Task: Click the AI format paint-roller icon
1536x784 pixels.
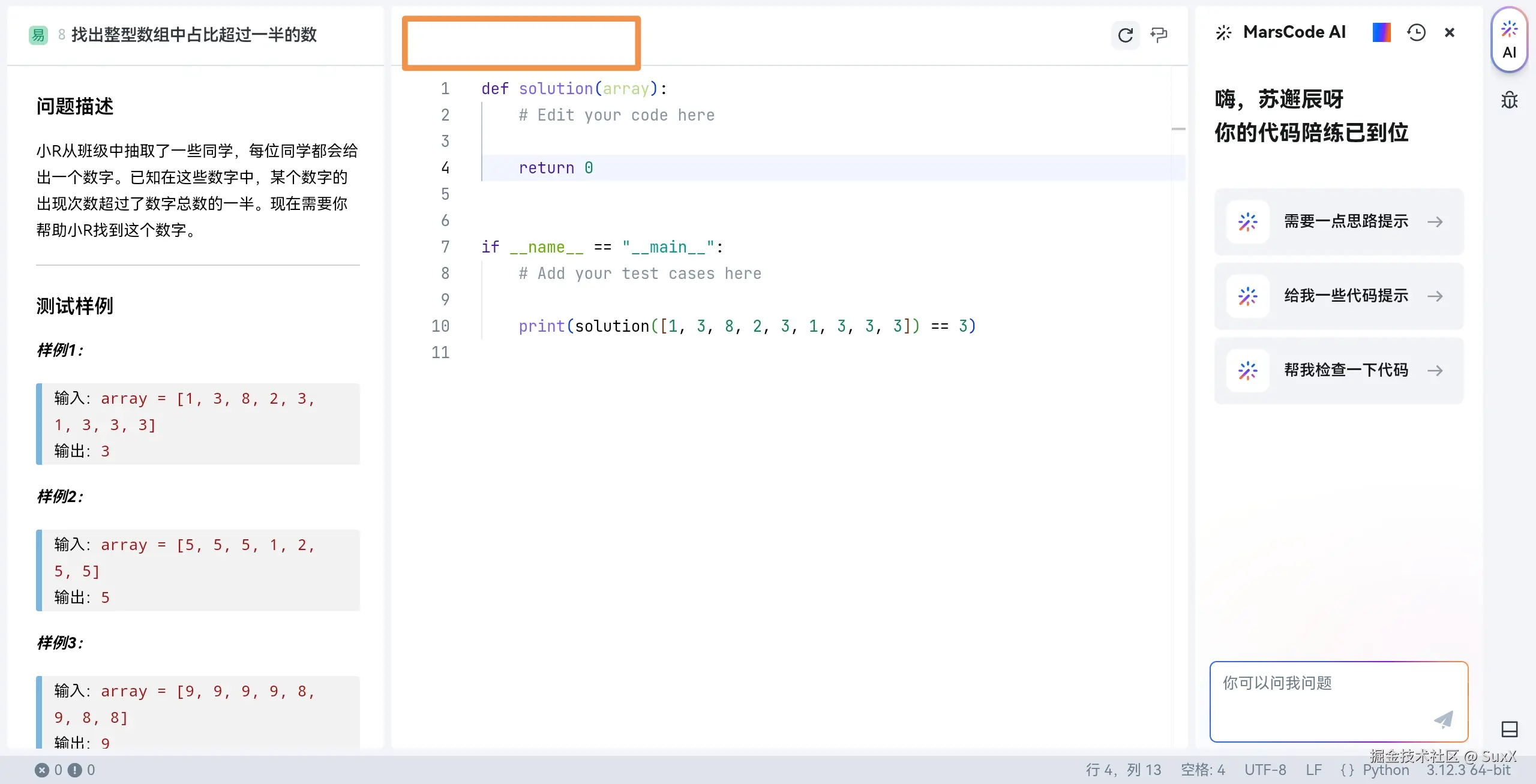Action: pyautogui.click(x=1159, y=35)
